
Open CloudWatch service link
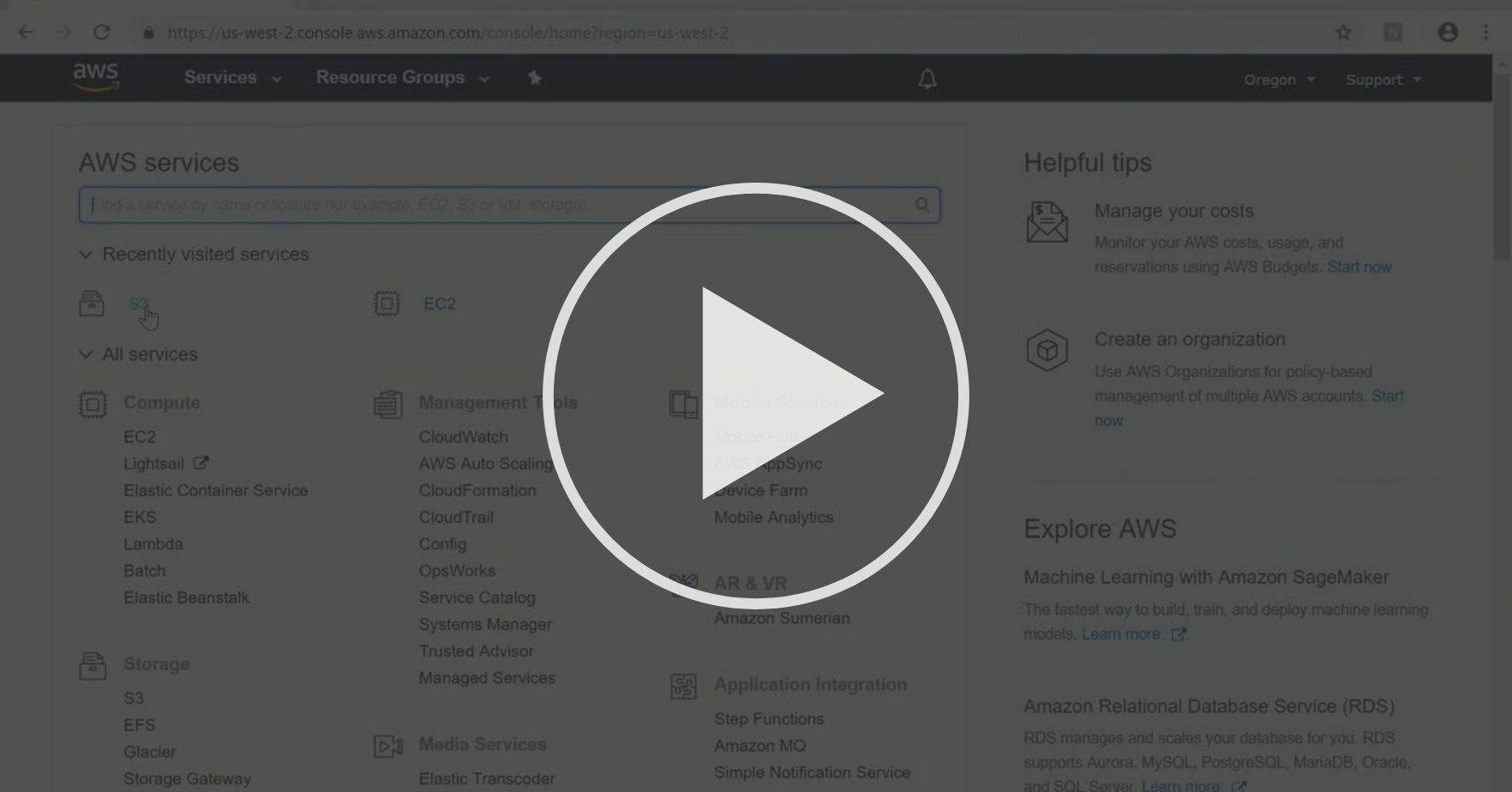[x=463, y=437]
